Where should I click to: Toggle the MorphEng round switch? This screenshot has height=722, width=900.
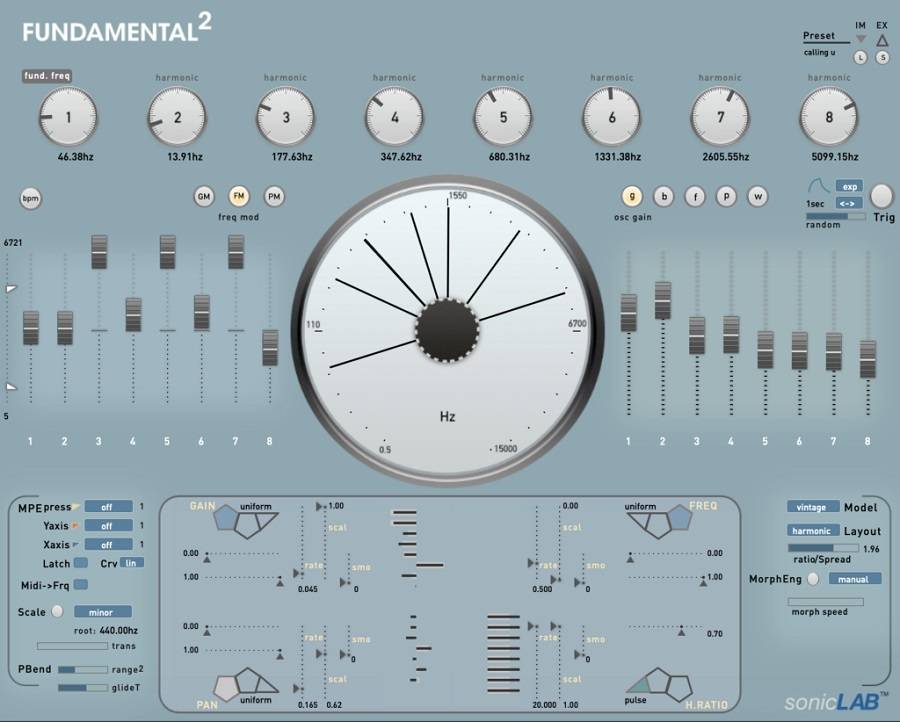pyautogui.click(x=813, y=579)
